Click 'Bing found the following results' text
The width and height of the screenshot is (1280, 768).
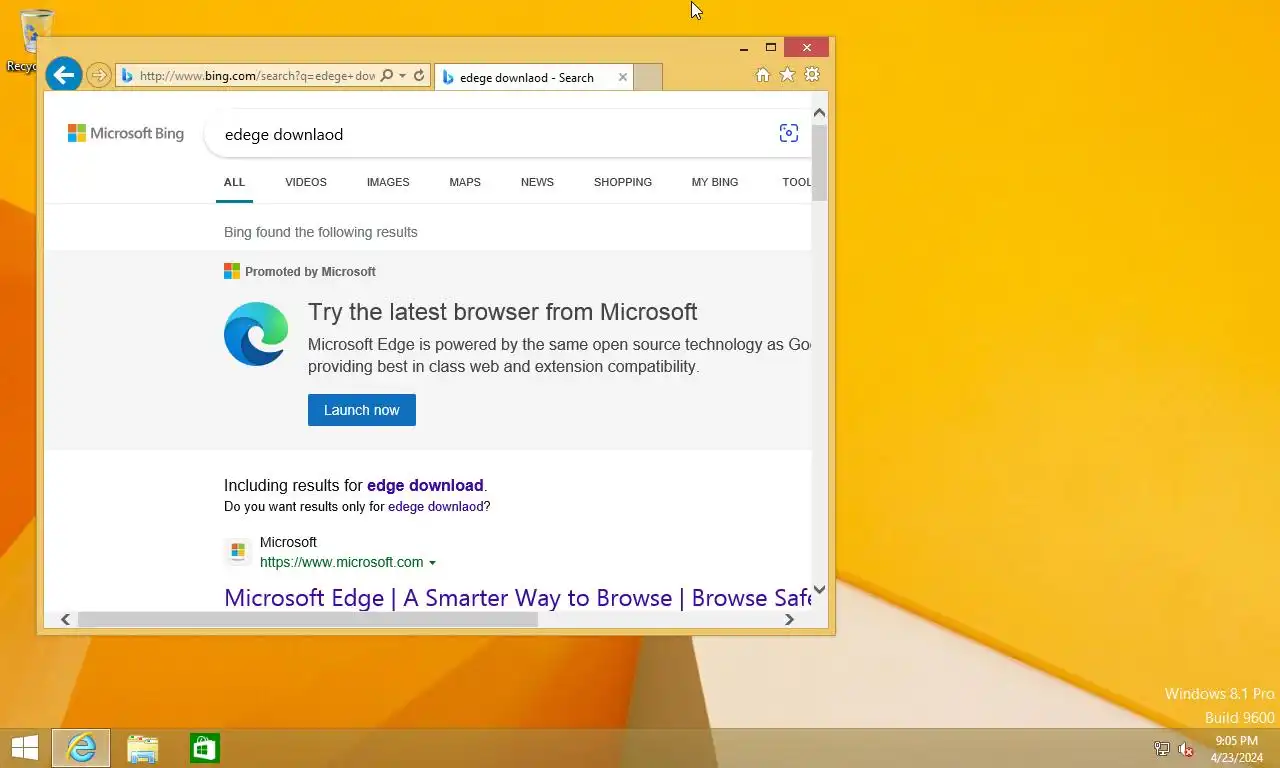[x=321, y=232]
